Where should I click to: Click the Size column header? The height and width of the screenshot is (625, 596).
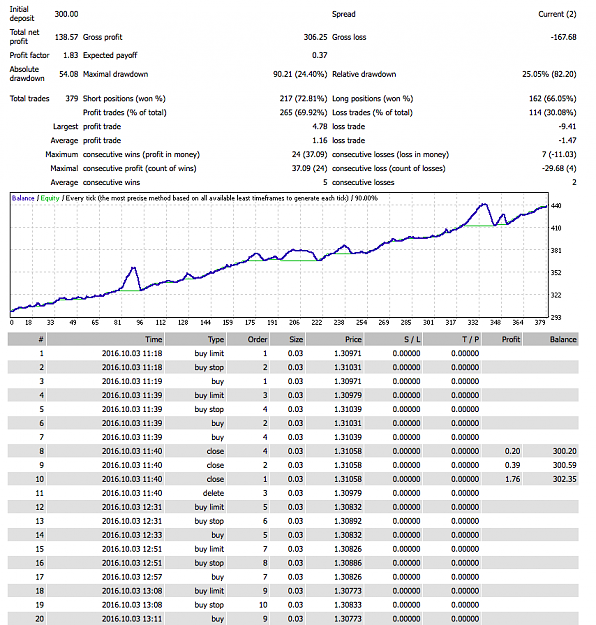click(287, 339)
